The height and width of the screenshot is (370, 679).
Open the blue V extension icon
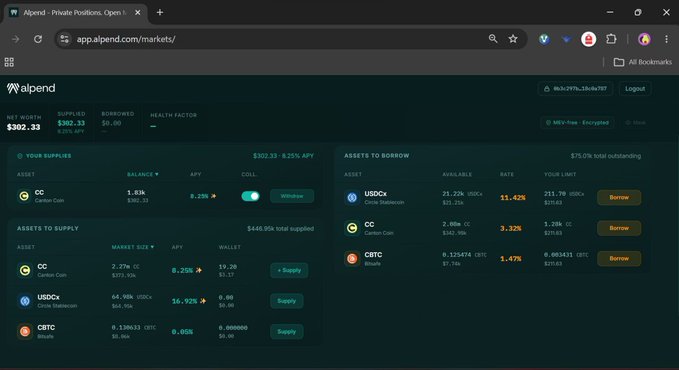(544, 39)
